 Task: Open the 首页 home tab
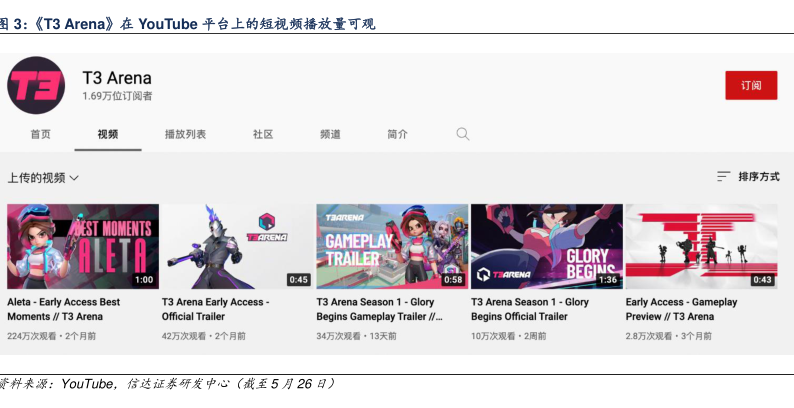click(x=40, y=134)
